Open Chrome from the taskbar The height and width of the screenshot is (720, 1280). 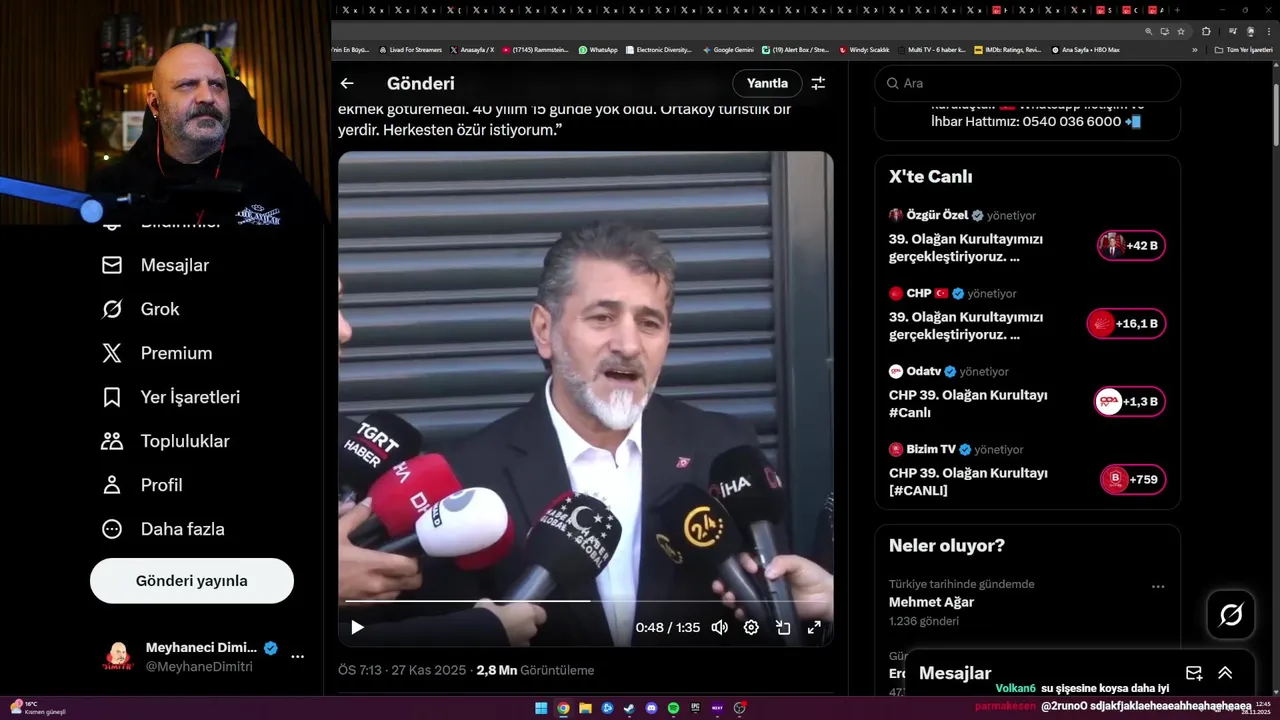click(564, 708)
